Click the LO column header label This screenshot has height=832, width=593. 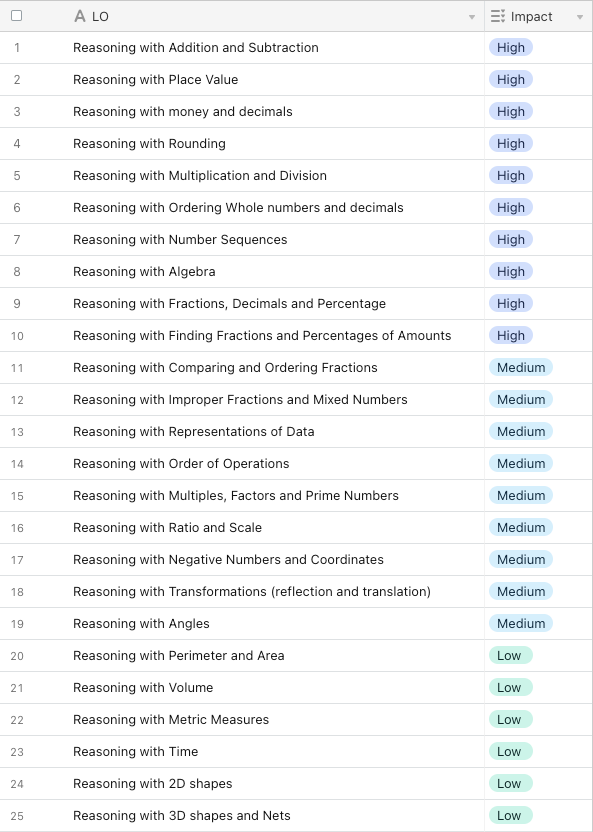(100, 16)
